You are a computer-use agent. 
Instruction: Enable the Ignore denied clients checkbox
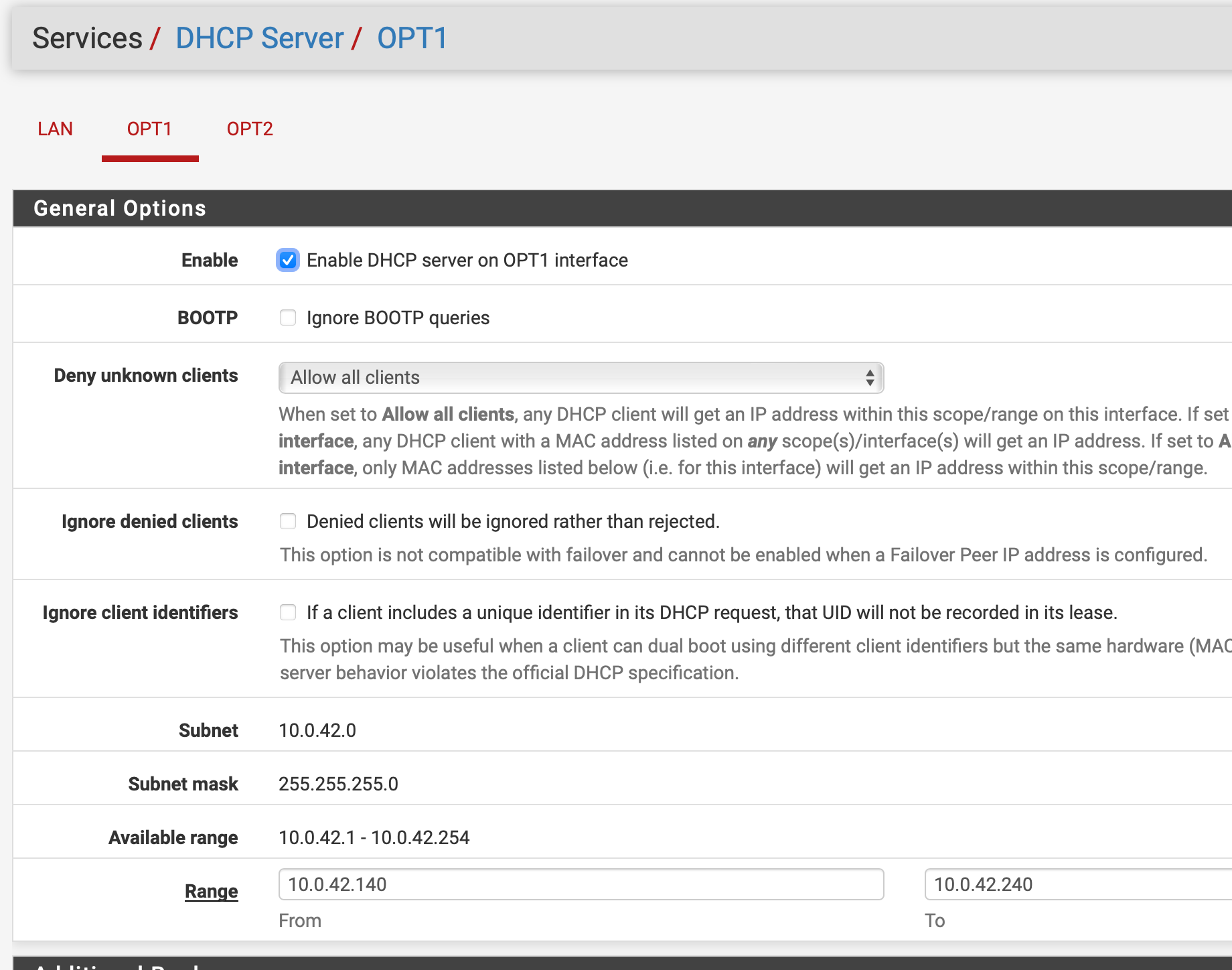(288, 521)
